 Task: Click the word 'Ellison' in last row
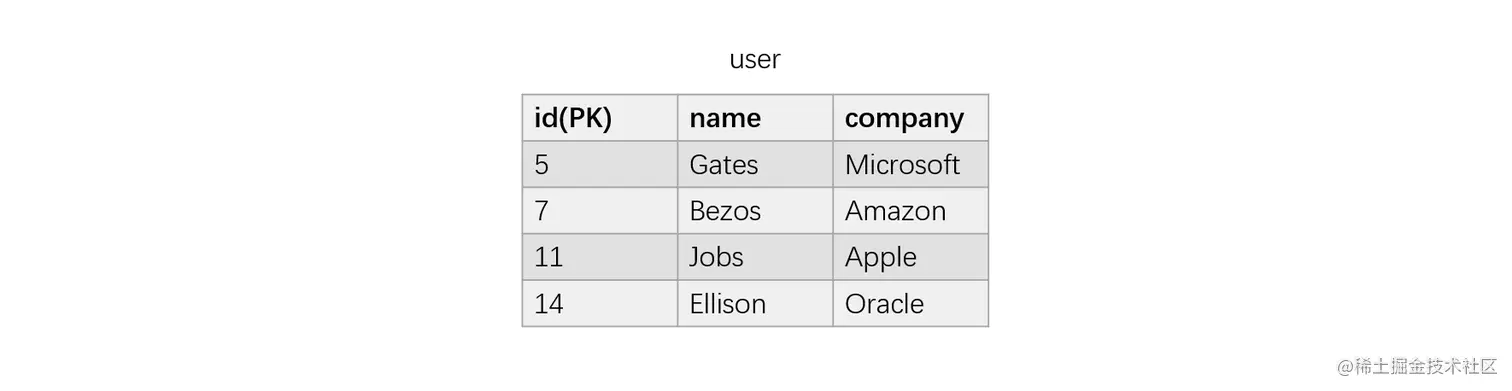727,303
